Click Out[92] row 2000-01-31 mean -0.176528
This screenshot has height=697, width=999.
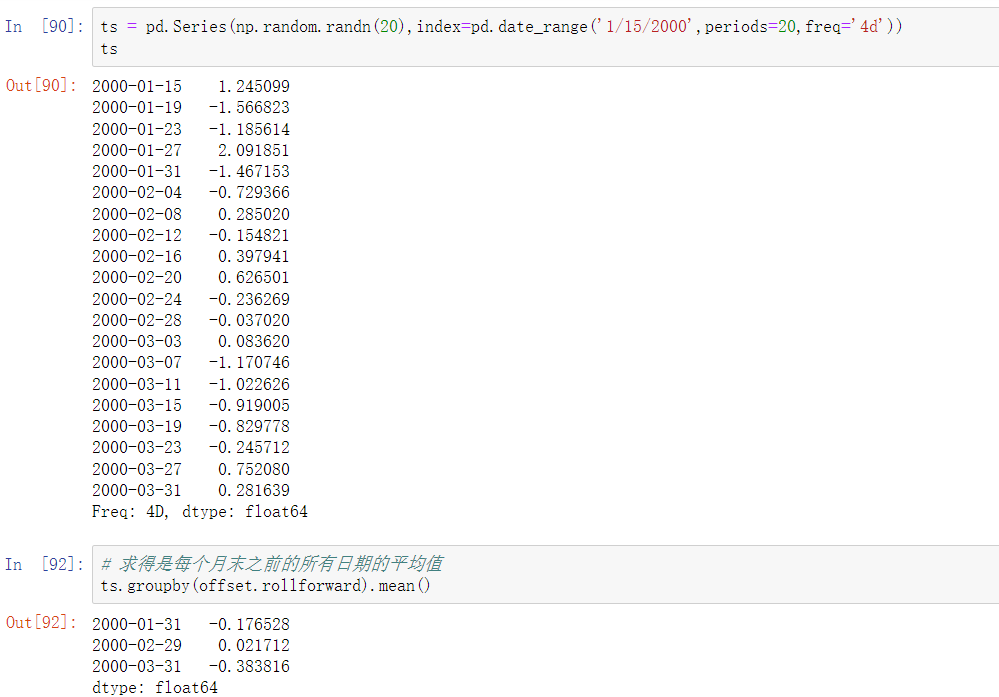pyautogui.click(x=191, y=624)
